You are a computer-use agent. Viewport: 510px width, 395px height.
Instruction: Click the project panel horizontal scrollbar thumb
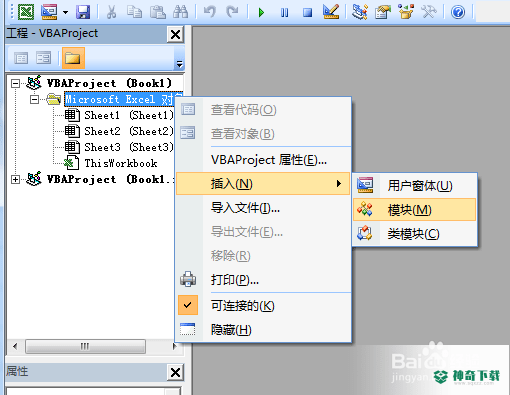click(x=85, y=346)
